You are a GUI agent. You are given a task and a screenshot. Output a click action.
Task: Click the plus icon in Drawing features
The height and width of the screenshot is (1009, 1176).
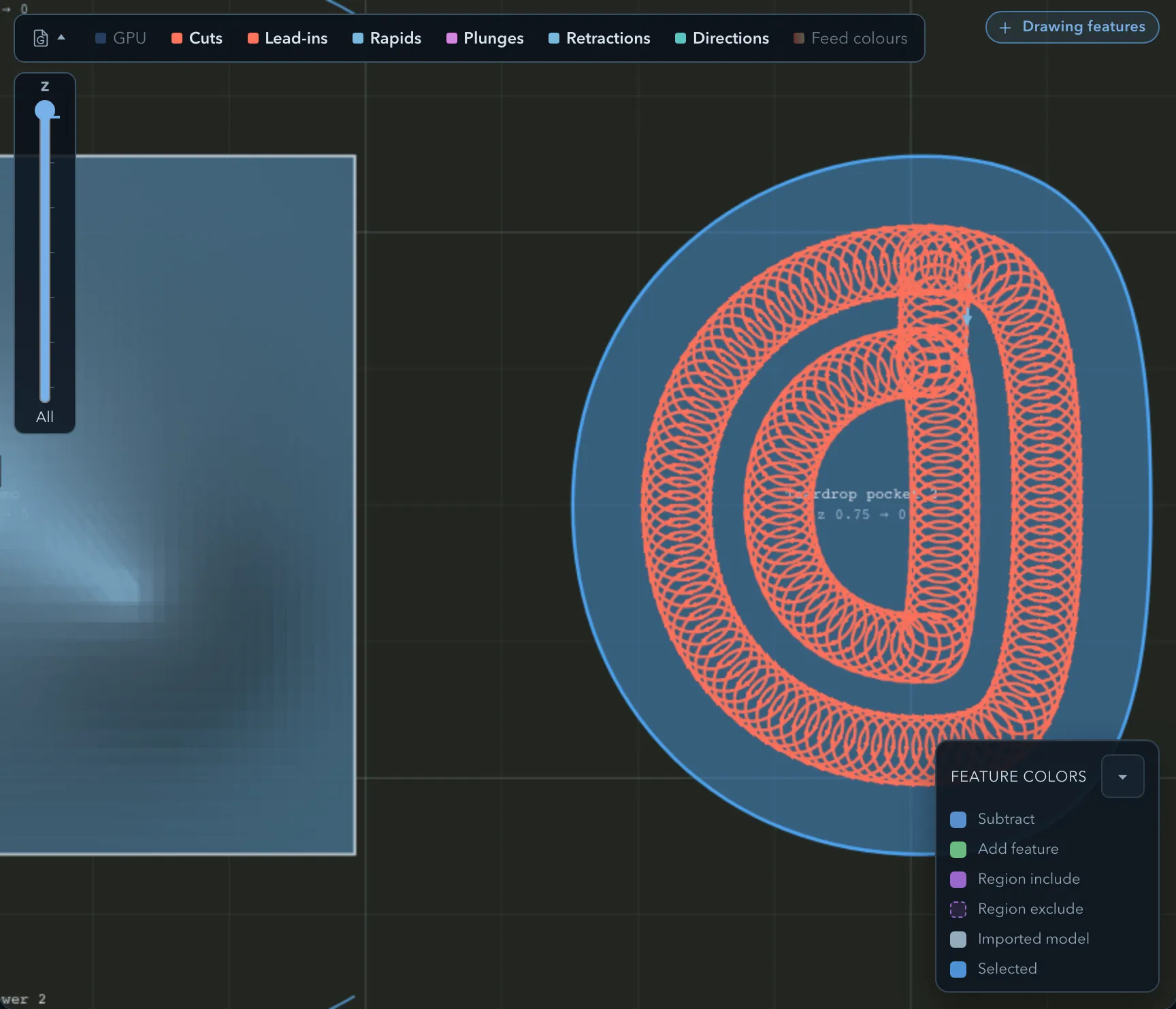pos(1005,28)
